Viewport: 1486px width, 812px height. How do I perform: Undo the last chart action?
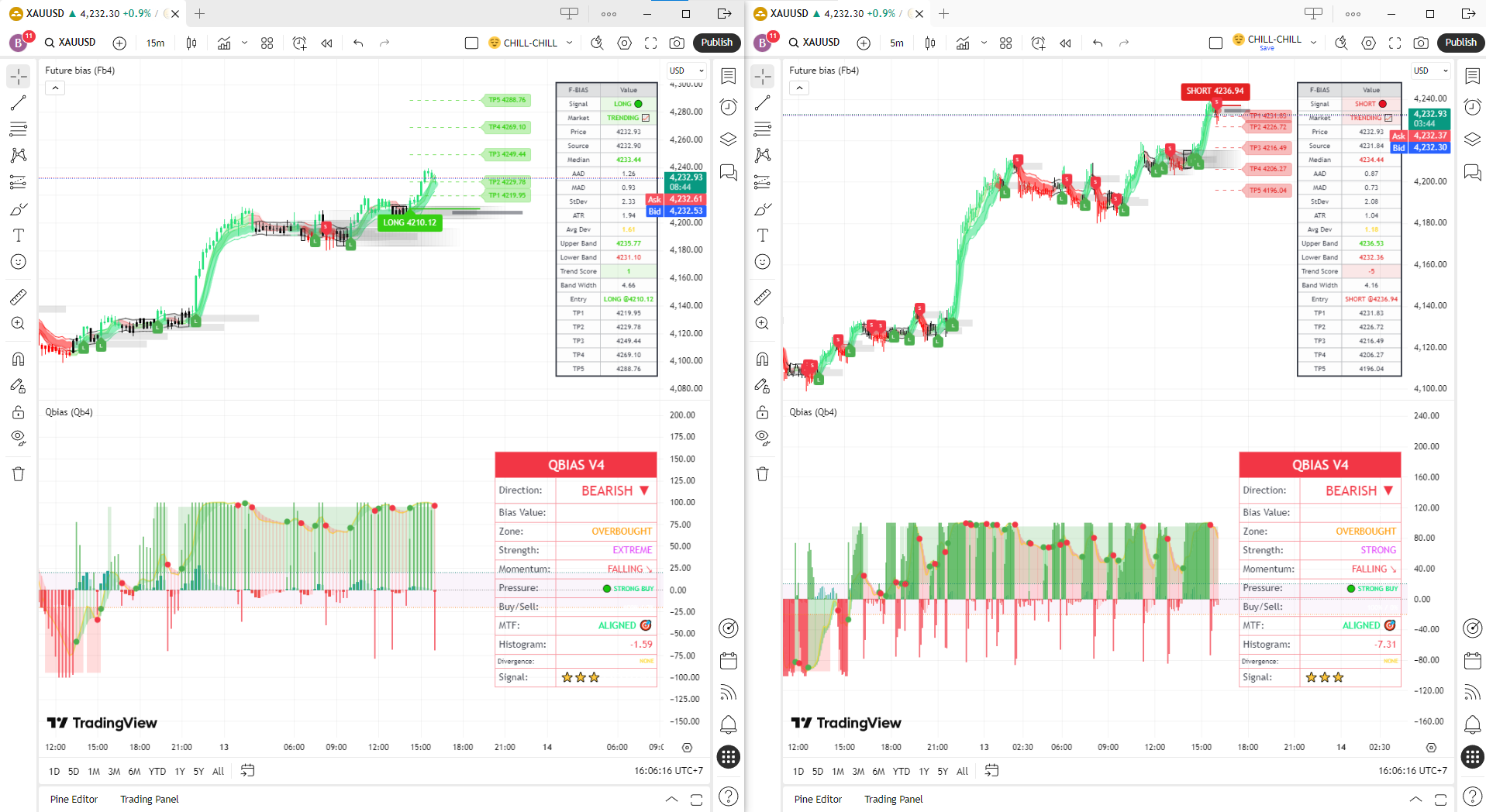tap(357, 43)
